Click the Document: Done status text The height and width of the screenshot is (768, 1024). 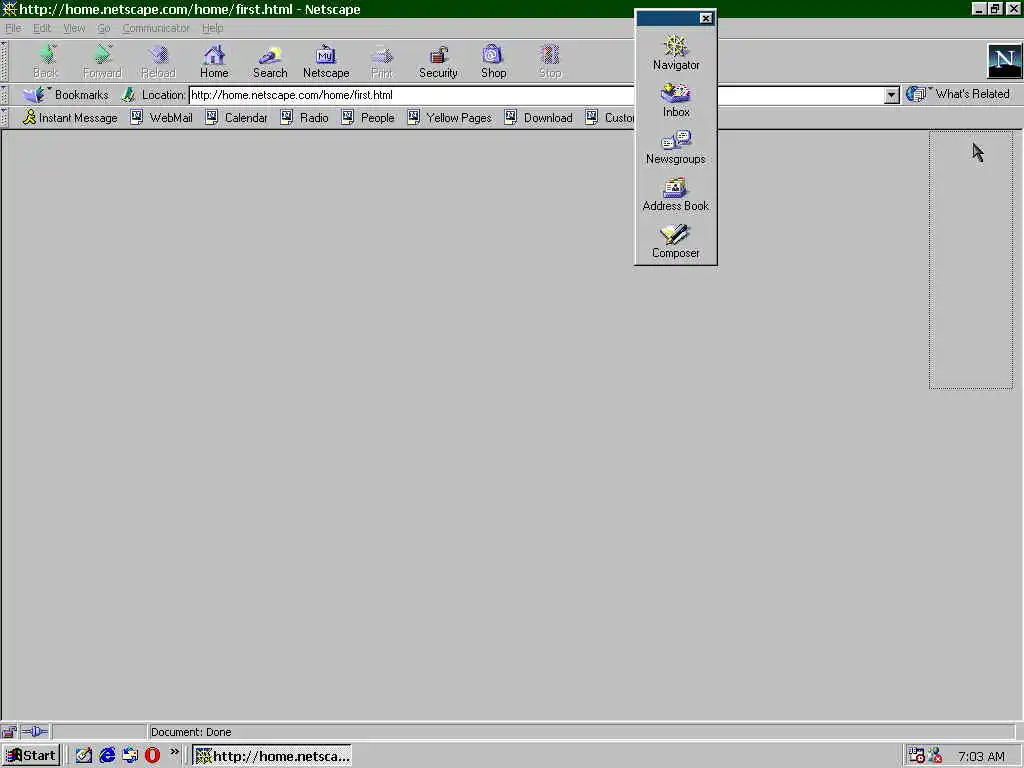tap(191, 732)
